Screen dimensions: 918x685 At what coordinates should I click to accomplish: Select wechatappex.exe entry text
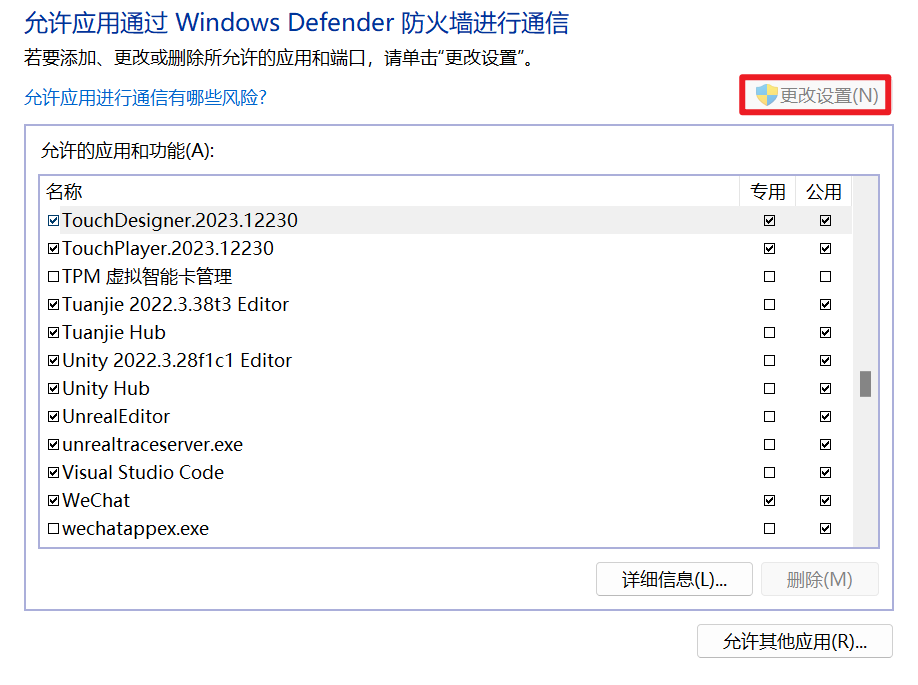[x=135, y=529]
